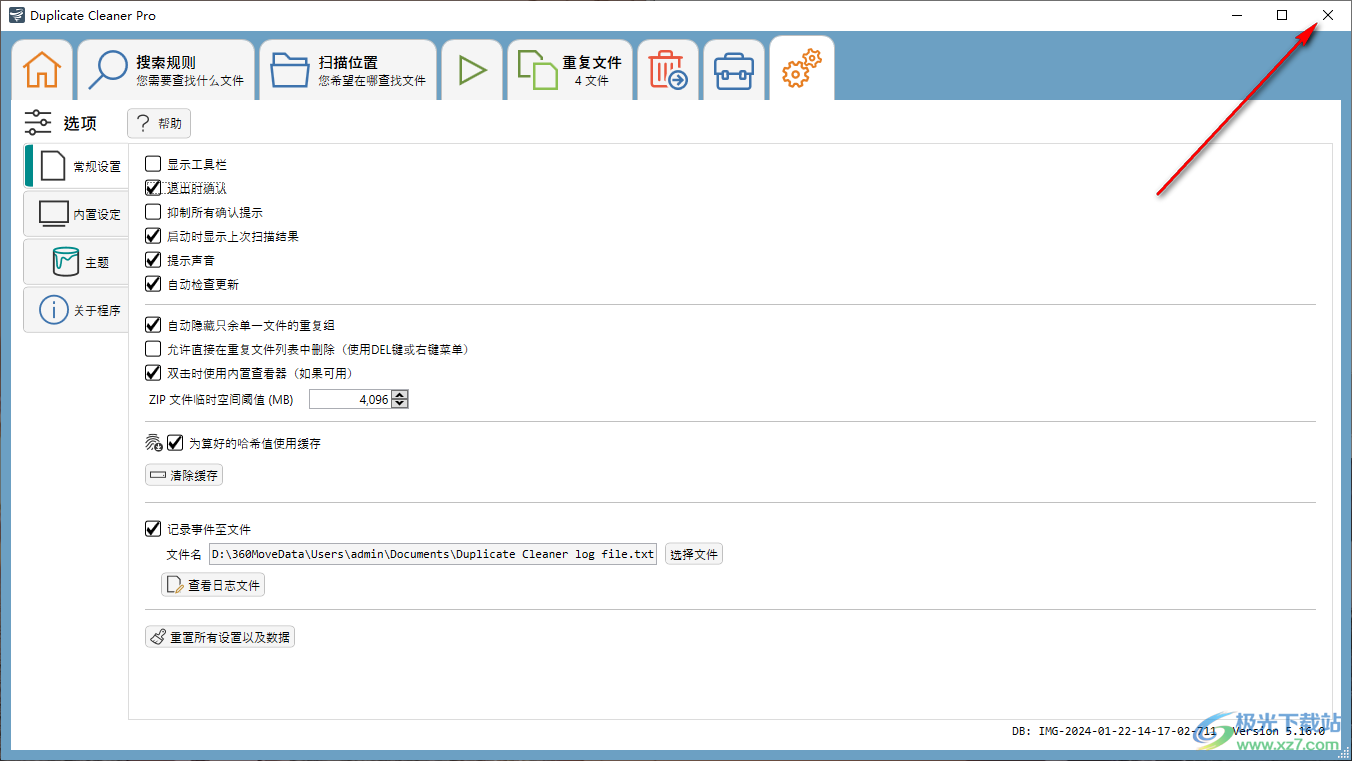Toggle the 提示声音 checkbox
This screenshot has width=1352, height=761.
(x=153, y=260)
